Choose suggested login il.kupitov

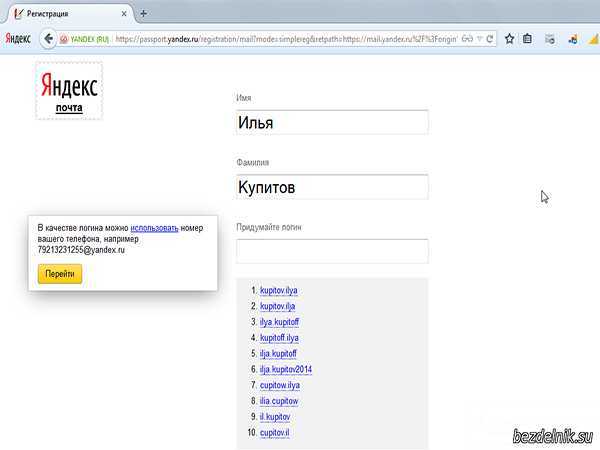[x=275, y=417]
